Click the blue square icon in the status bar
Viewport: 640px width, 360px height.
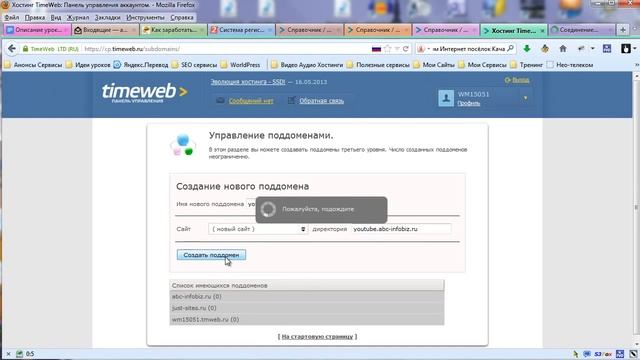(x=620, y=354)
